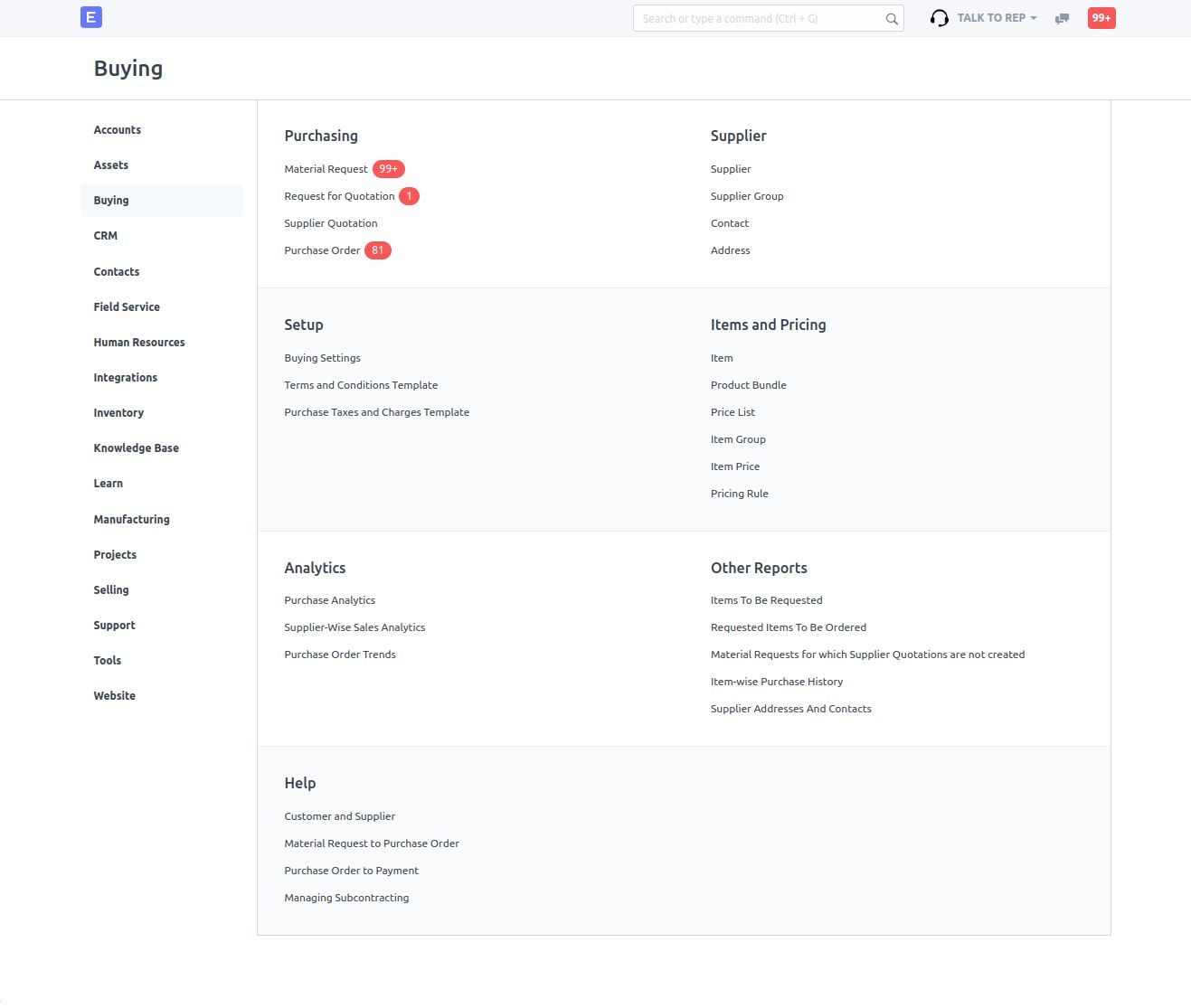Open Buying Settings

pos(322,358)
